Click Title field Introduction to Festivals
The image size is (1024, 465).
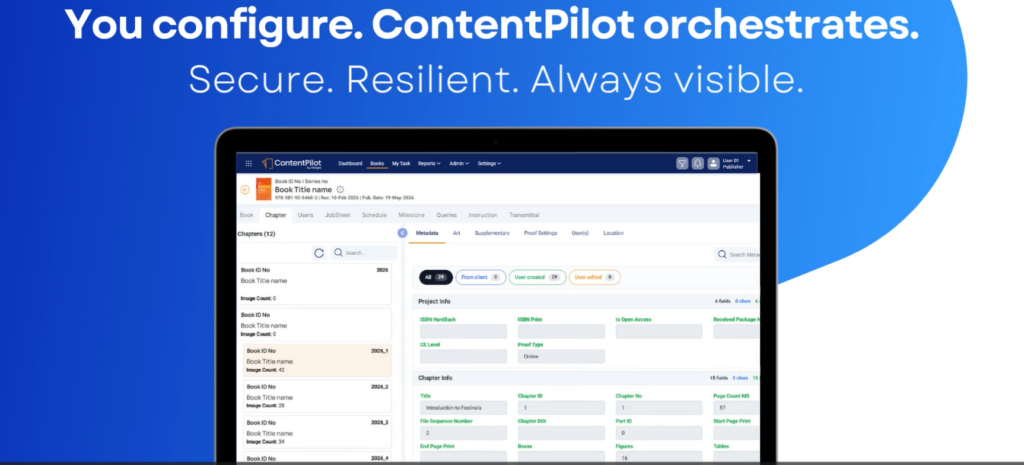click(464, 408)
